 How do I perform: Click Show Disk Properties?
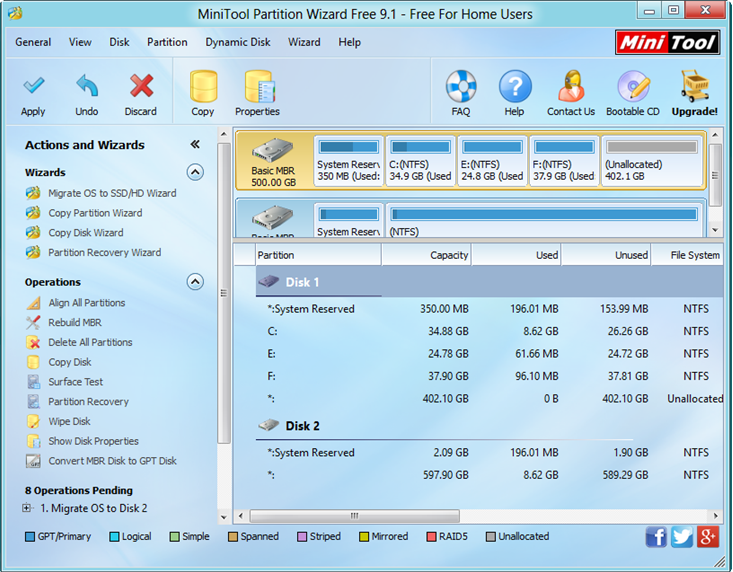pos(93,441)
